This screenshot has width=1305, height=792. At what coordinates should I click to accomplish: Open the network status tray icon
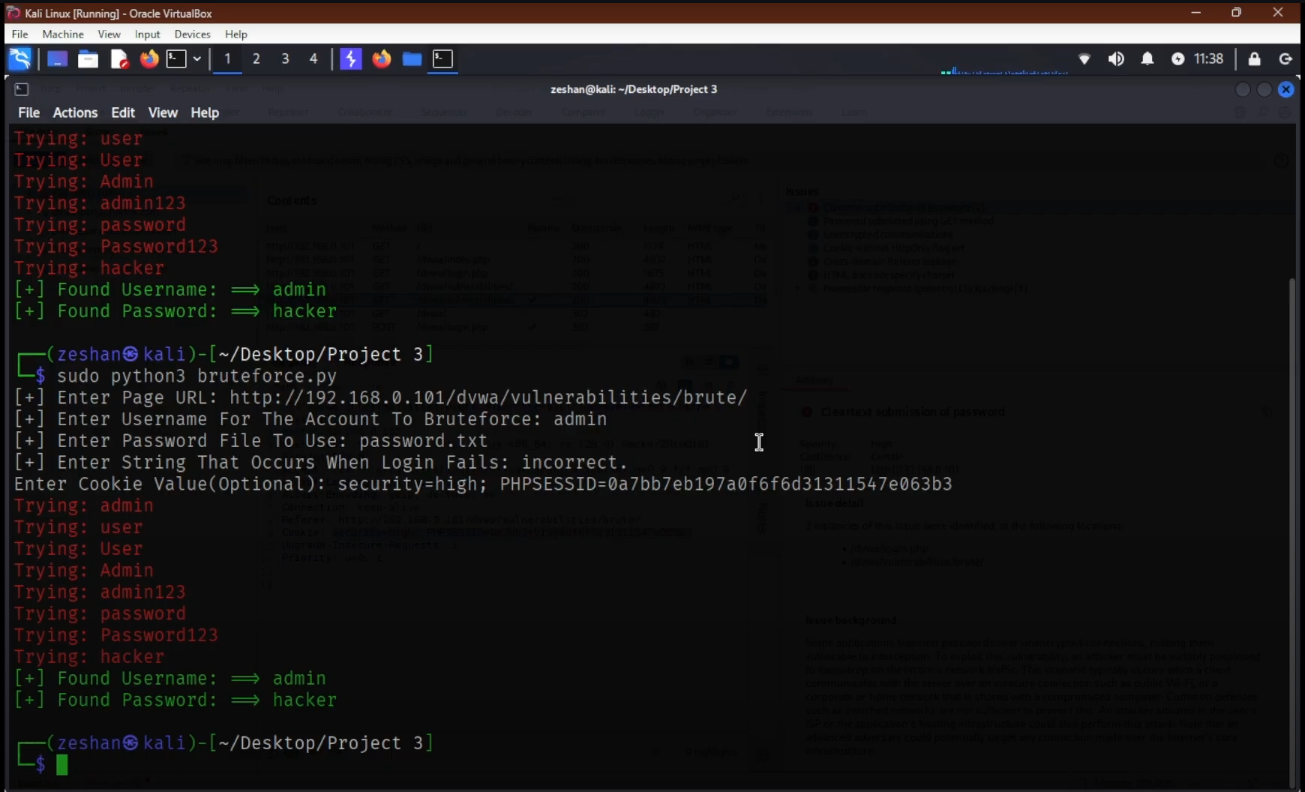tap(1084, 59)
